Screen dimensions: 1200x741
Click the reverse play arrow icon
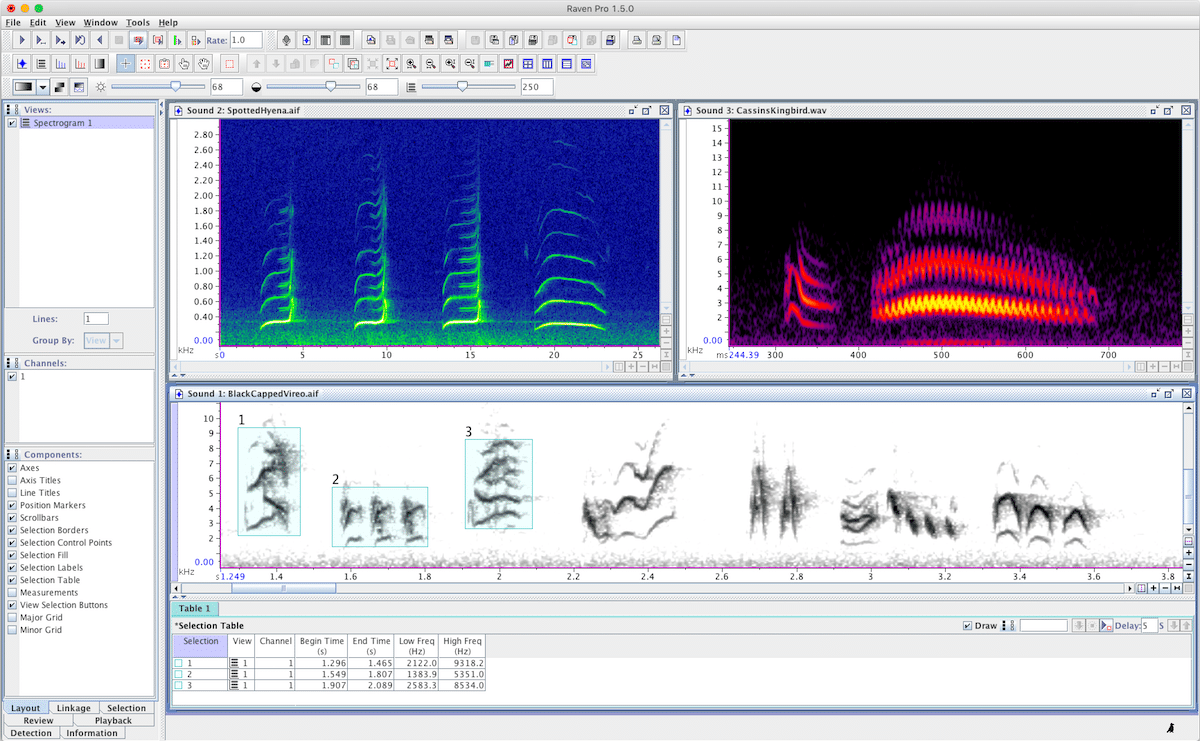[100, 40]
